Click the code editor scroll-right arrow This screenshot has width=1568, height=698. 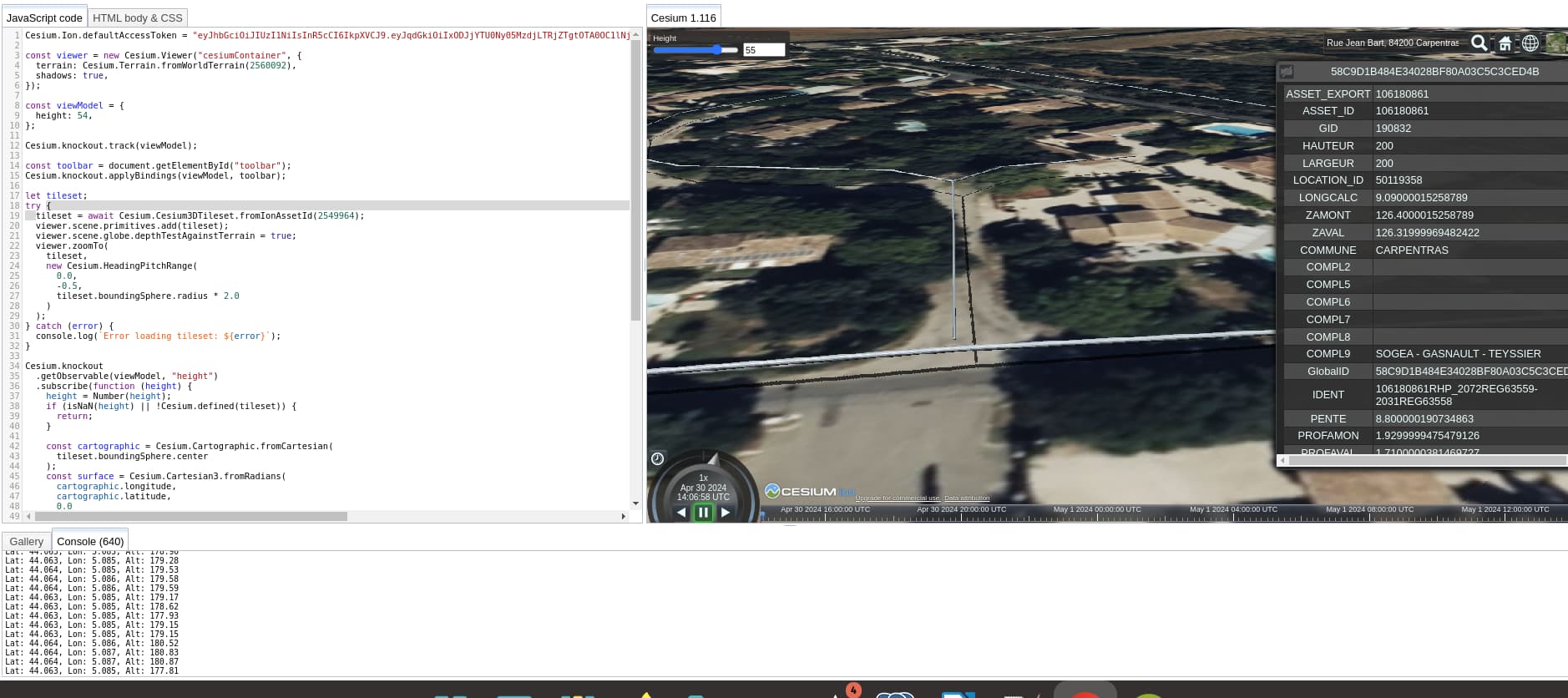click(x=624, y=516)
